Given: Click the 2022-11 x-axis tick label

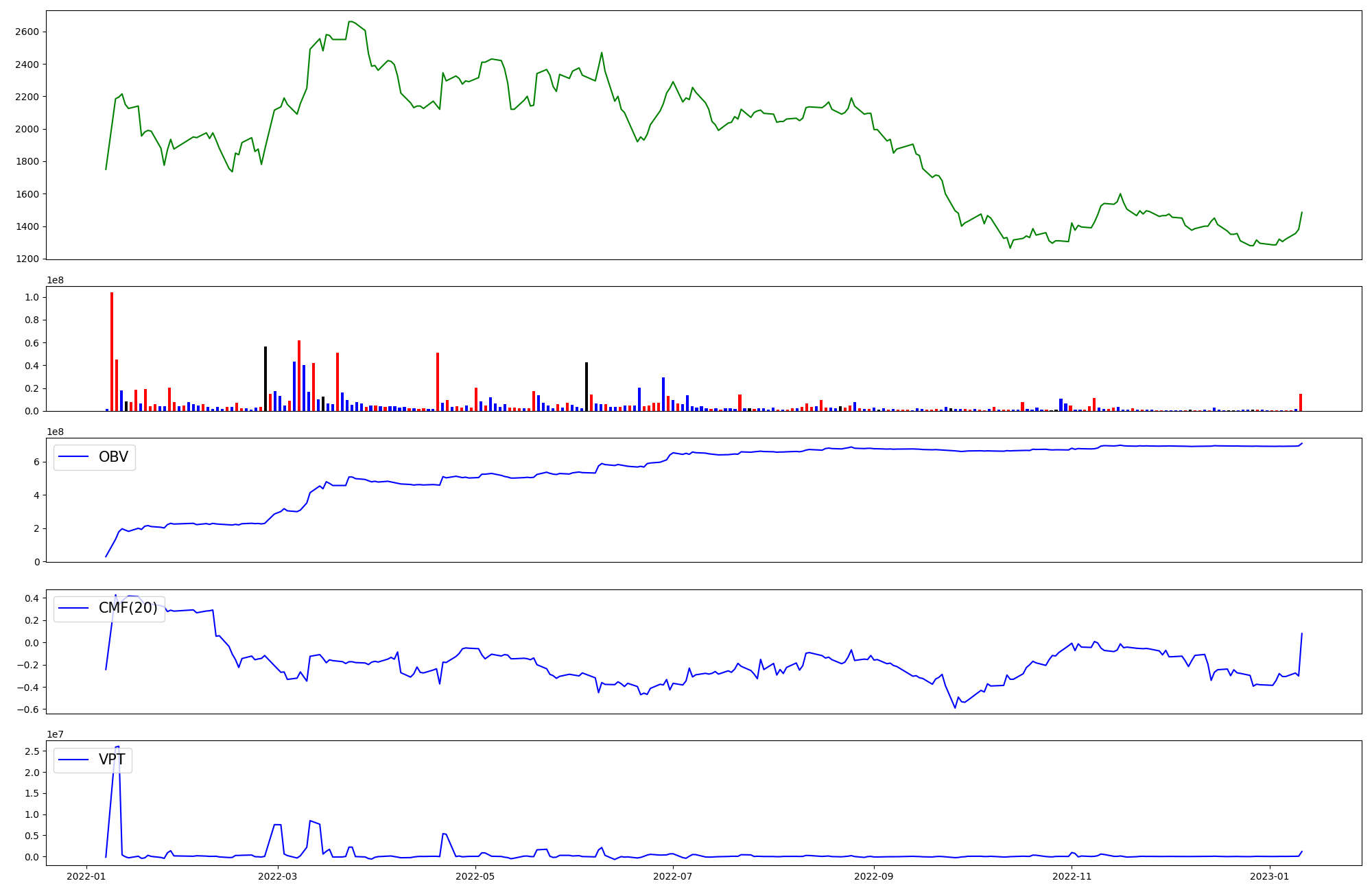Looking at the screenshot, I should 1072,876.
